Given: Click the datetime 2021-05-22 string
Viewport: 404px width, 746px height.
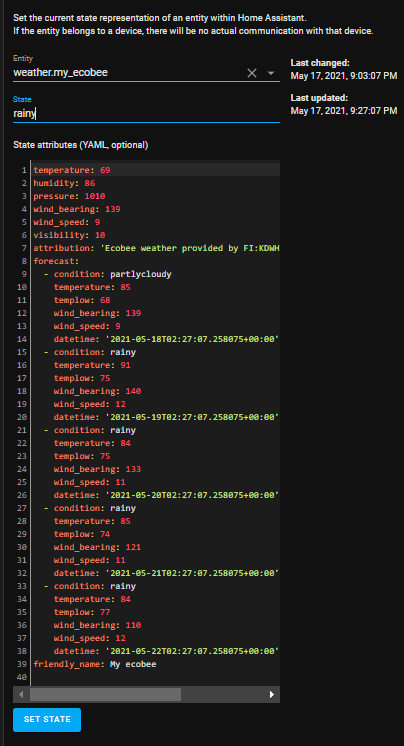Looking at the screenshot, I should tap(192, 651).
